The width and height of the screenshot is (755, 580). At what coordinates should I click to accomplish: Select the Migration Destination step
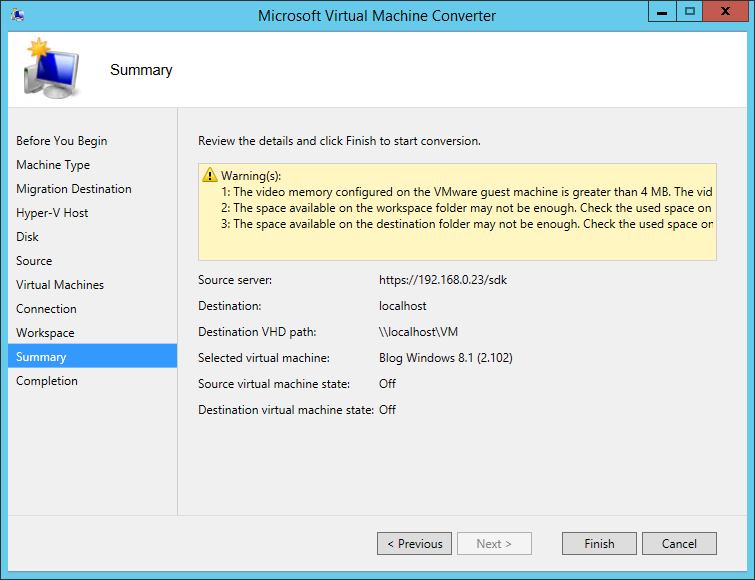pos(74,189)
